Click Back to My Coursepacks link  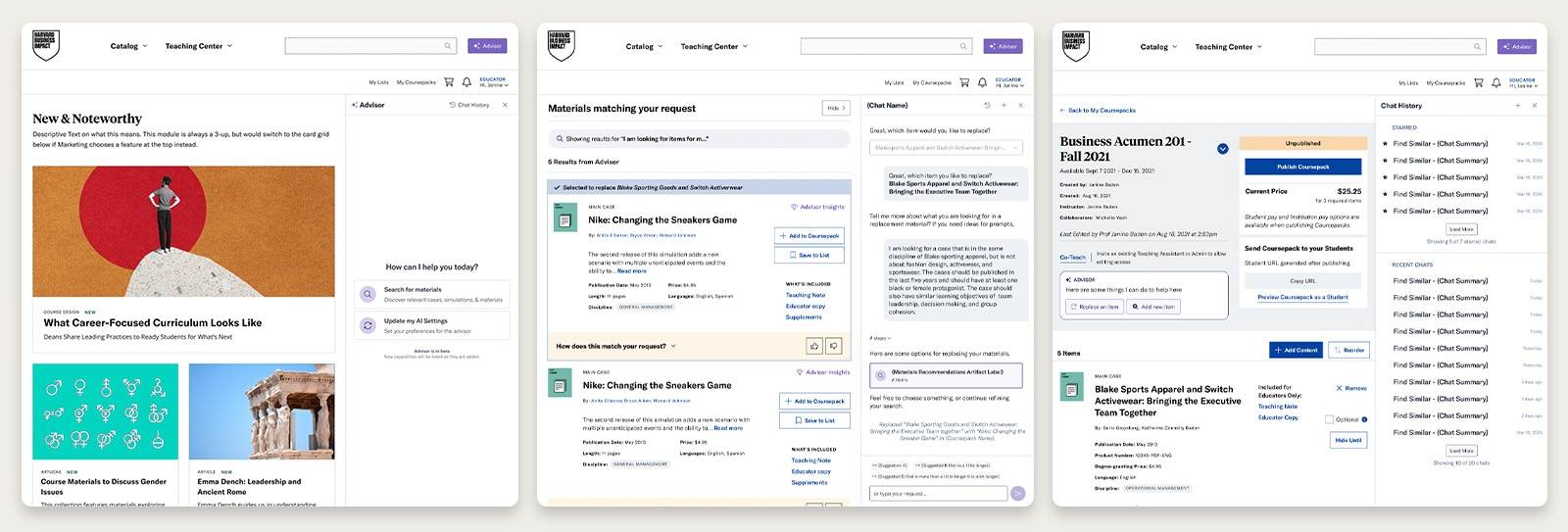tap(1098, 111)
